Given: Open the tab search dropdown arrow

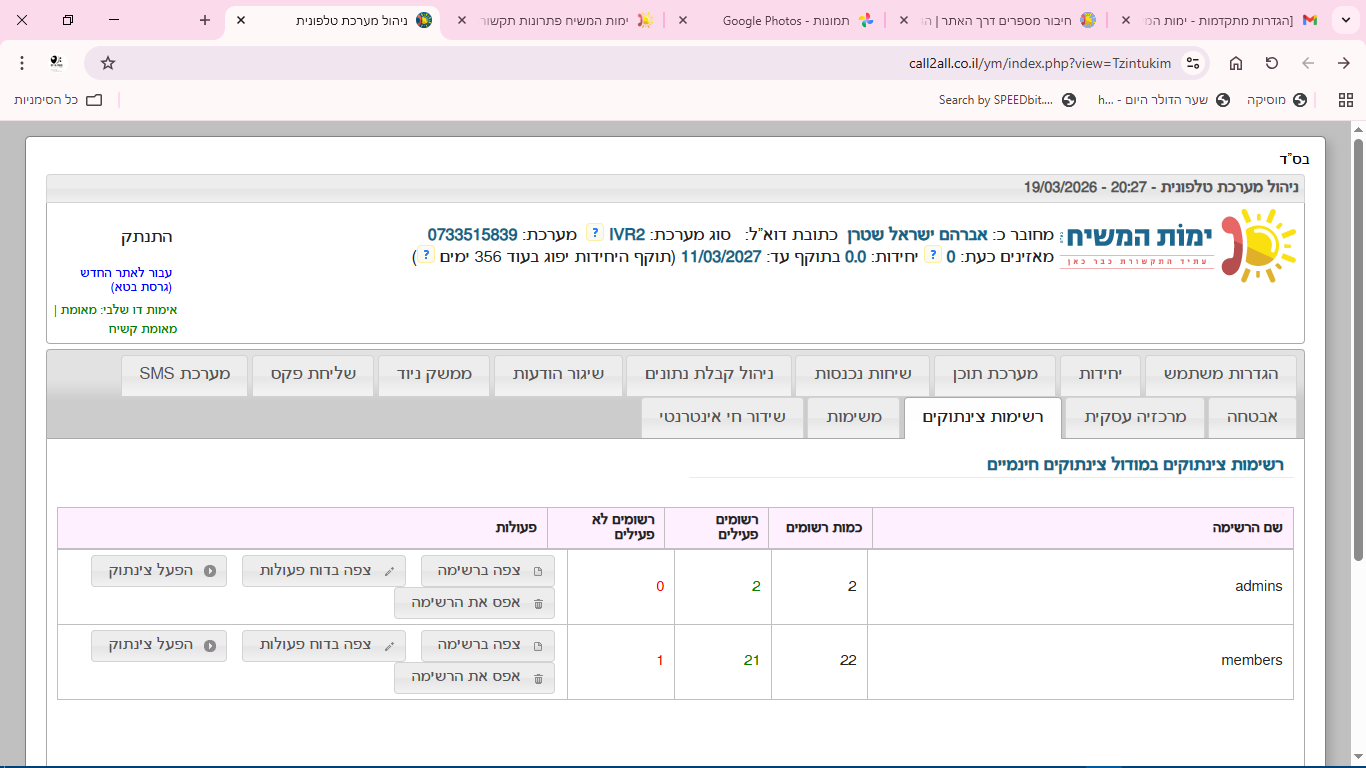Looking at the screenshot, I should click(1345, 20).
